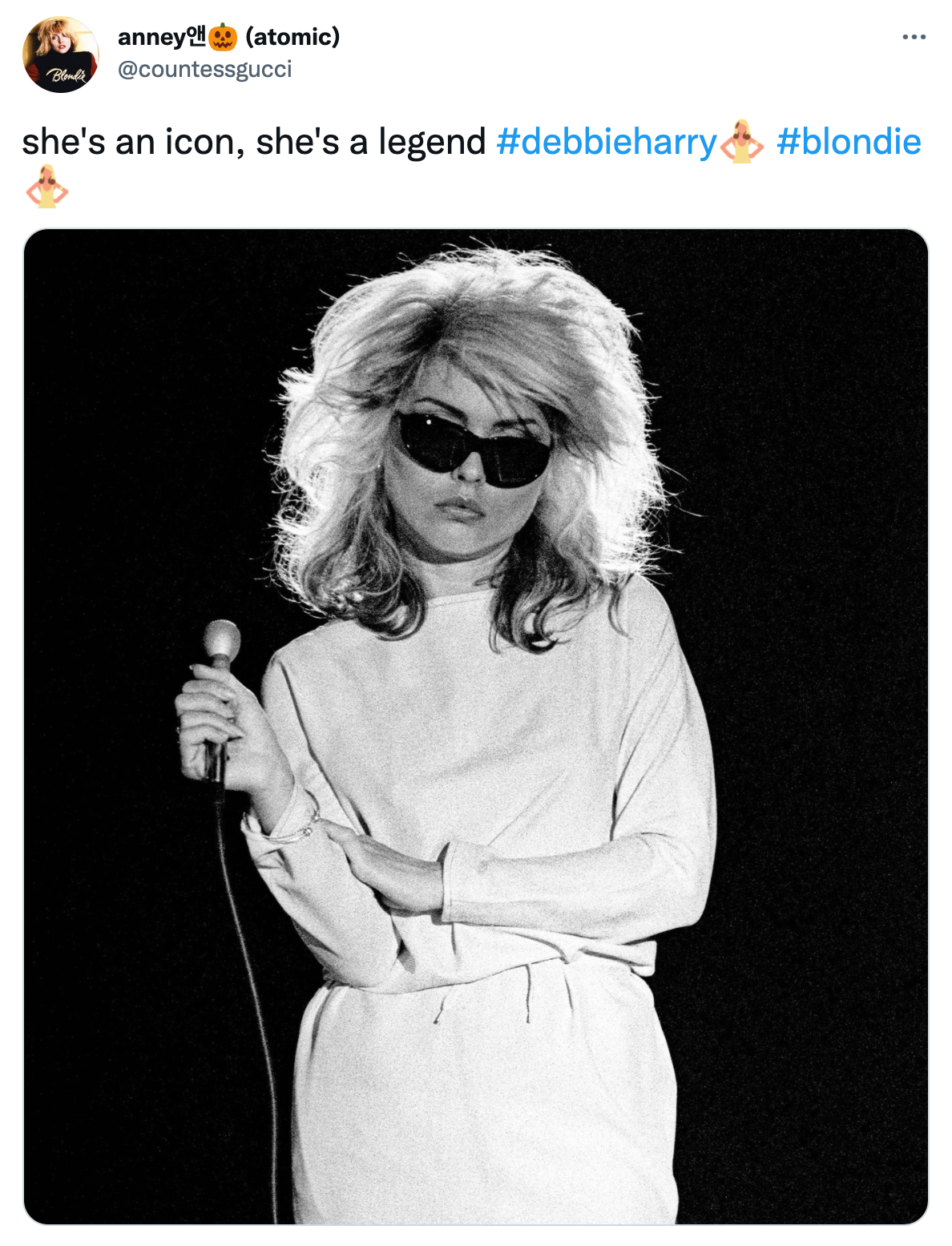Click the pumpkin emoji in display name

[223, 37]
